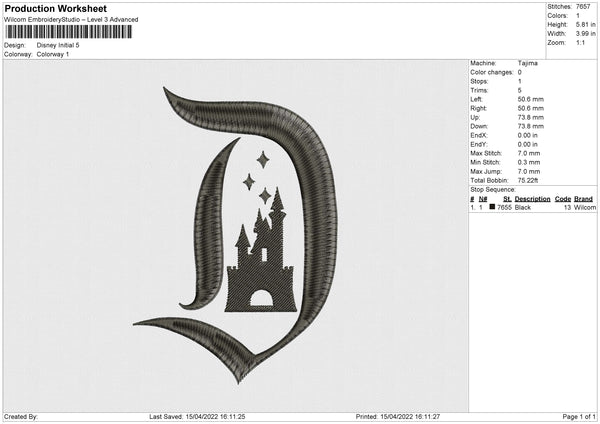Select the Left value 50.6 mm
600x424 pixels.
(x=531, y=99)
